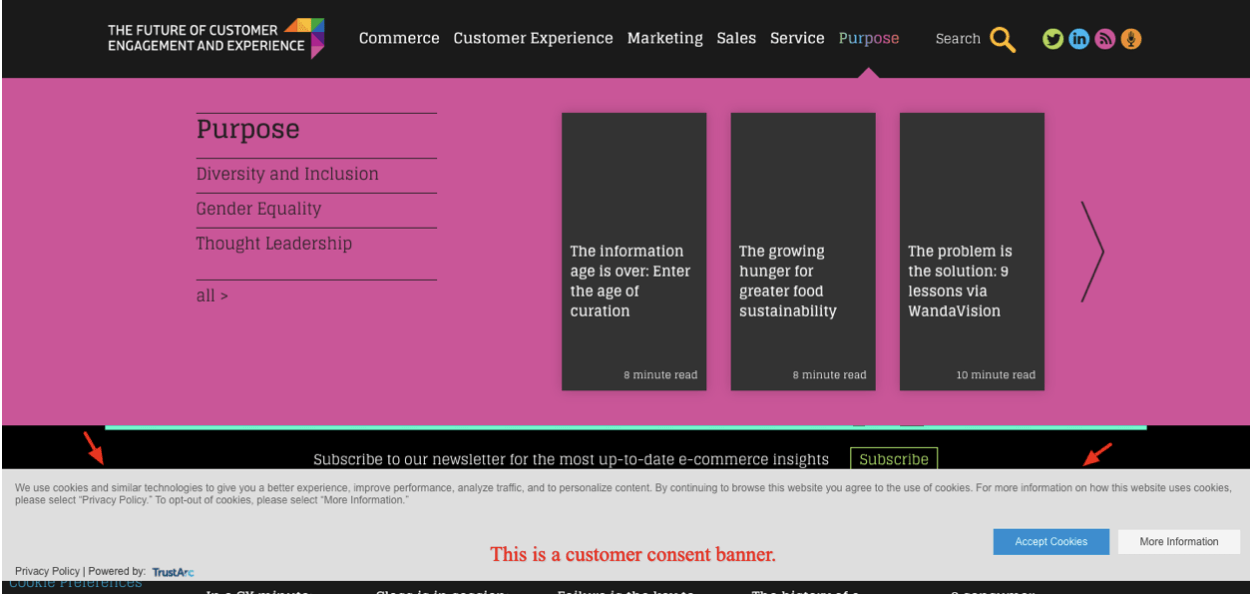Expand the Service navigation menu
1254x596 pixels.
797,38
